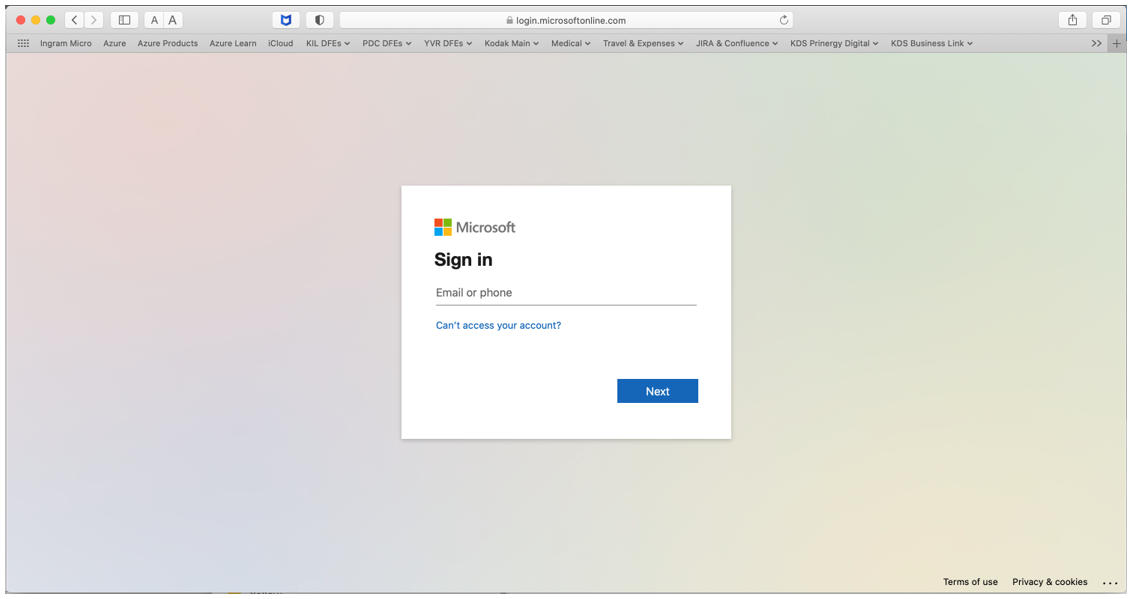Open the three-dots menu at page bottom
This screenshot has width=1133, height=599.
coord(1110,582)
